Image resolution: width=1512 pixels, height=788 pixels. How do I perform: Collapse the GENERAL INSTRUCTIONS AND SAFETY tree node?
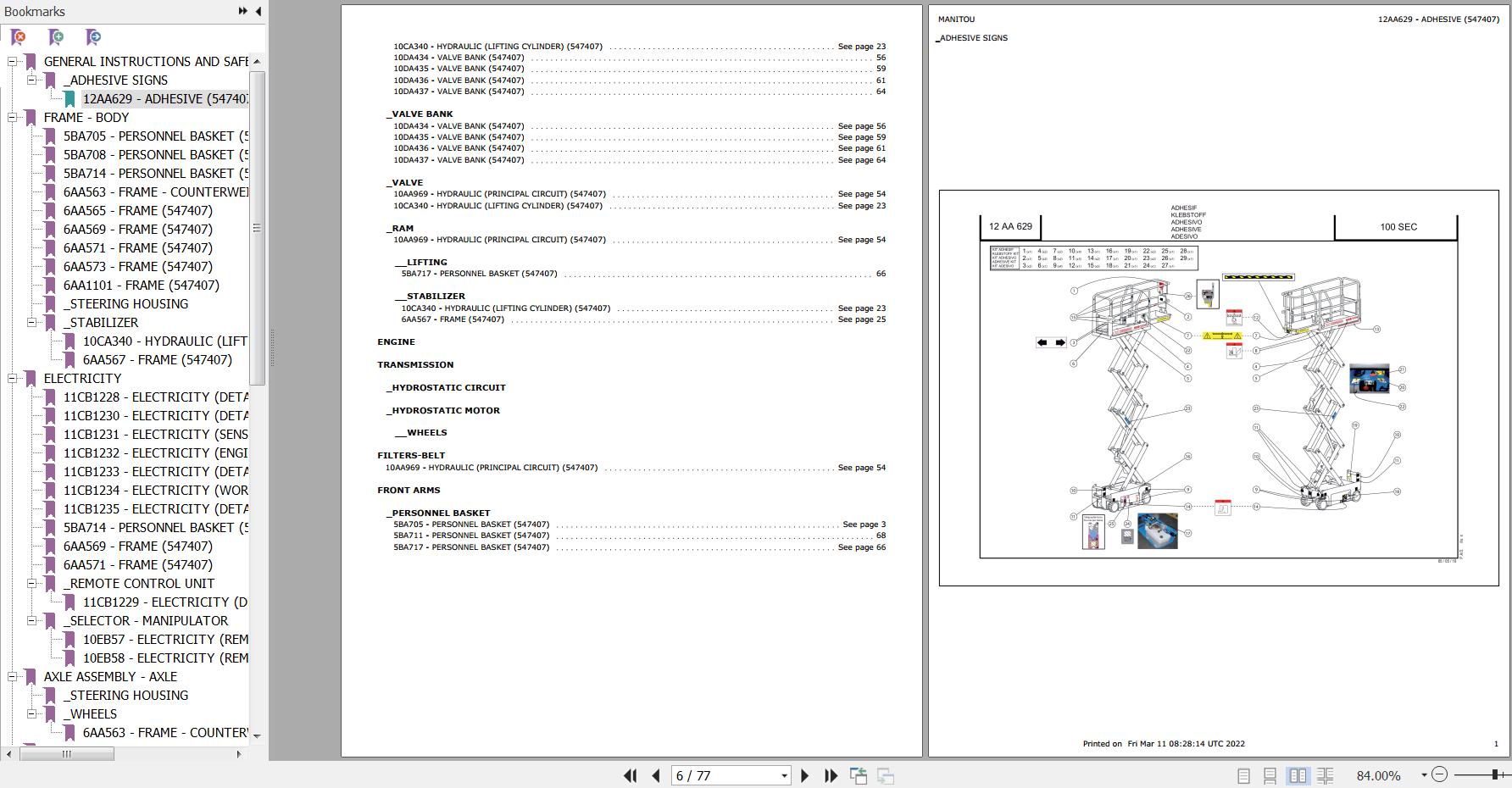(13, 62)
